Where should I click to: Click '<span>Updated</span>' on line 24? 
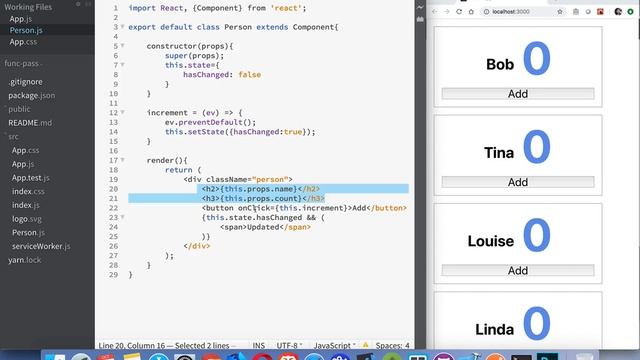click(265, 227)
